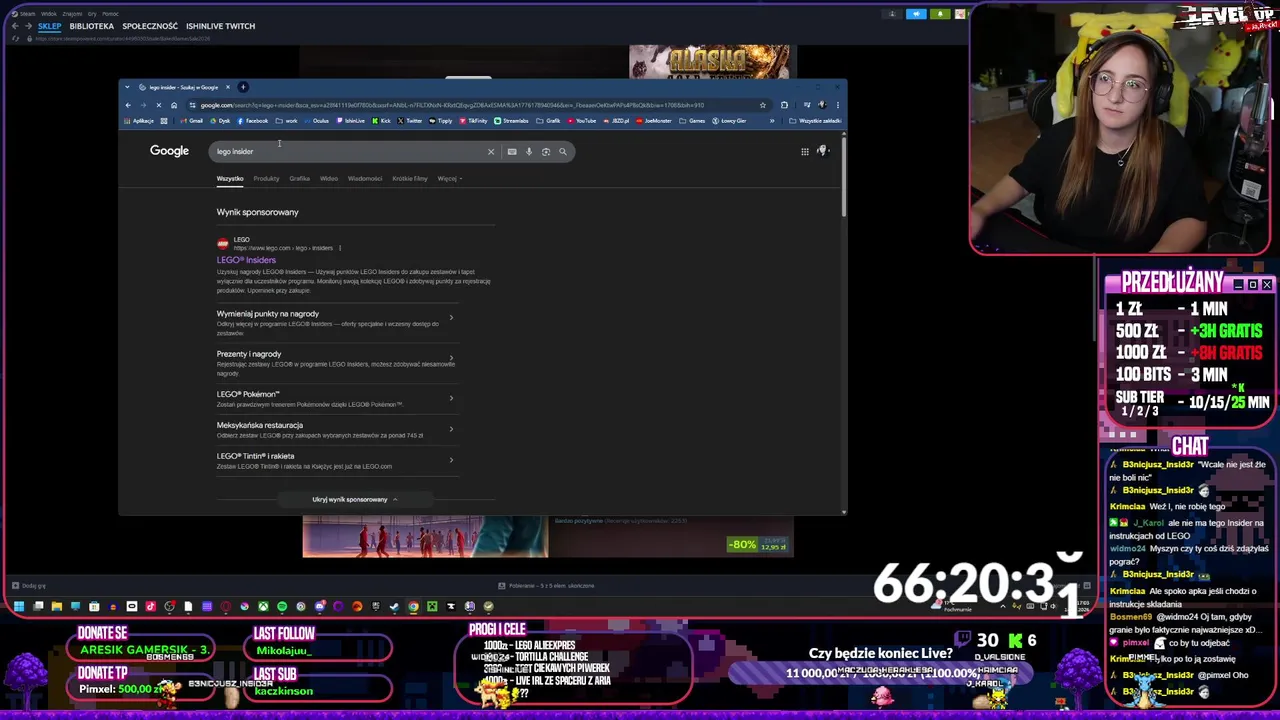This screenshot has width=1280, height=720.
Task: Collapse results via Ukryj wynik sponsorowany
Action: [x=355, y=499]
